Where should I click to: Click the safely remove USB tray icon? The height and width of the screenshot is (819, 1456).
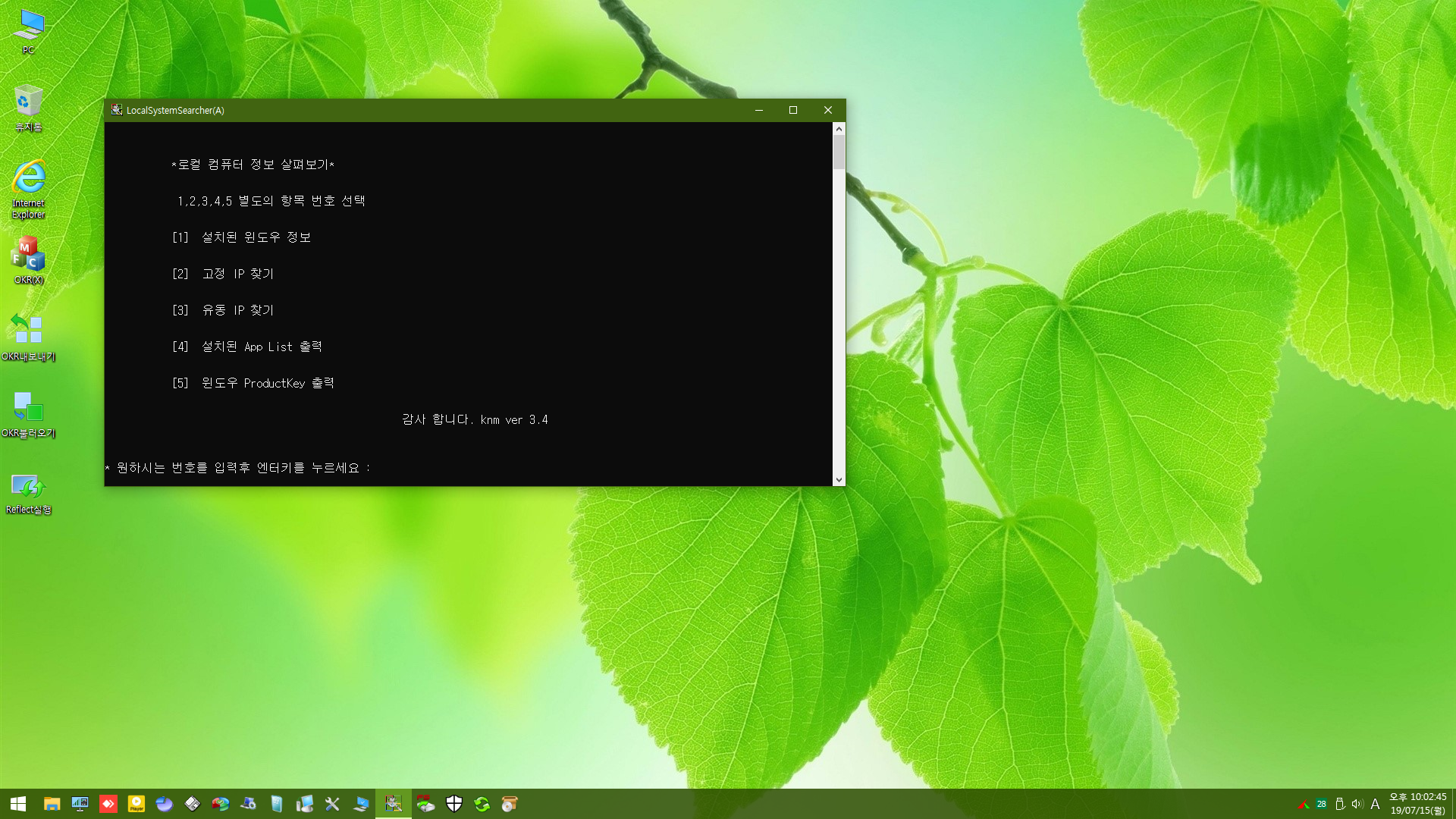pyautogui.click(x=1340, y=804)
